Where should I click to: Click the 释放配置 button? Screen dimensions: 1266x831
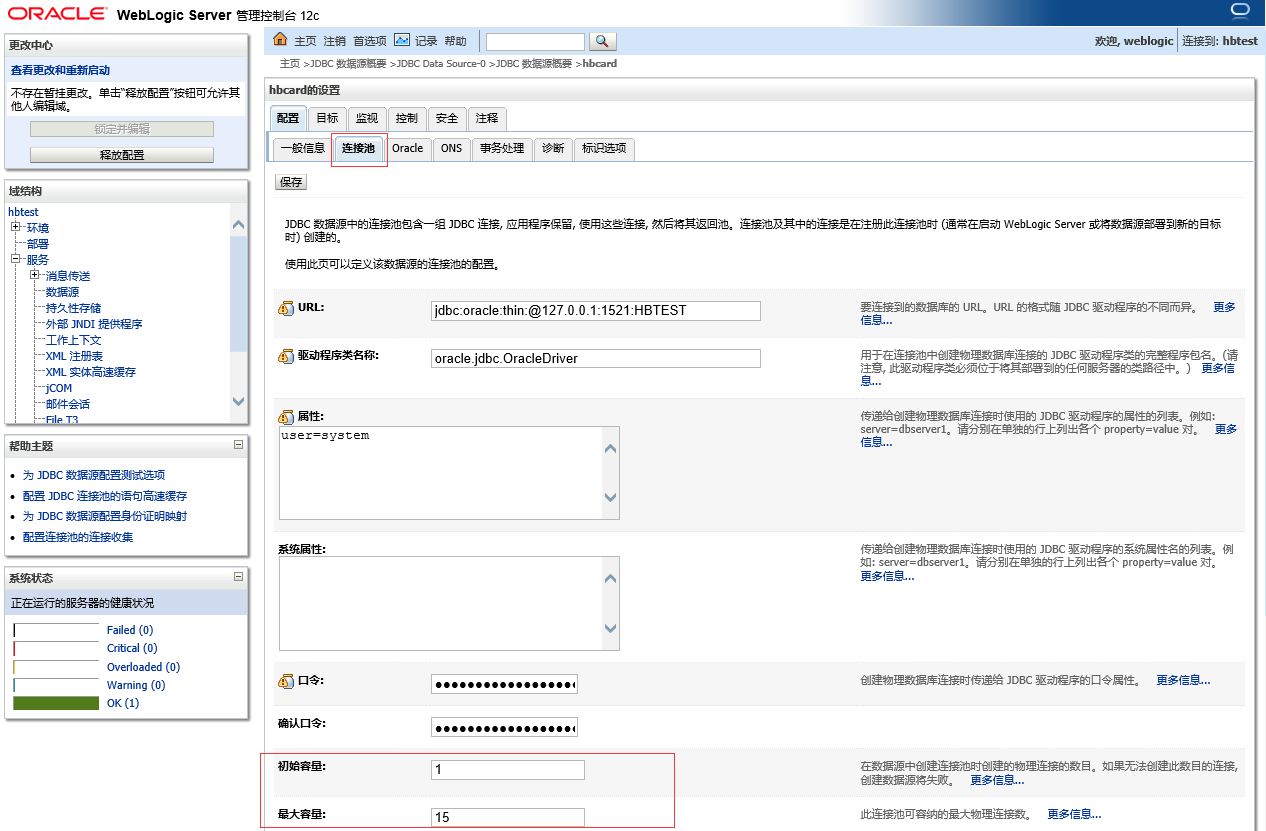point(122,155)
